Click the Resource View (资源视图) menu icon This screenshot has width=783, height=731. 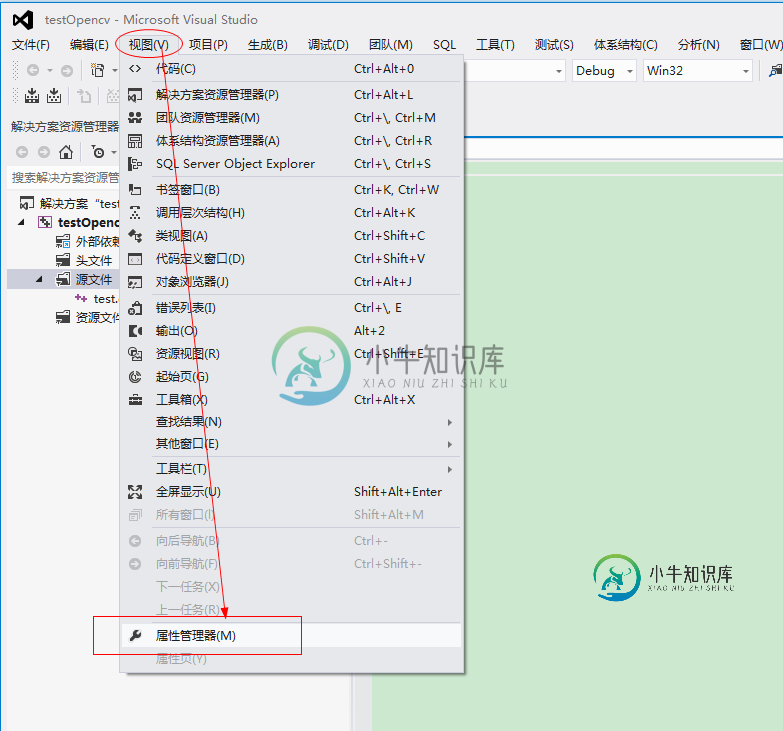click(135, 354)
